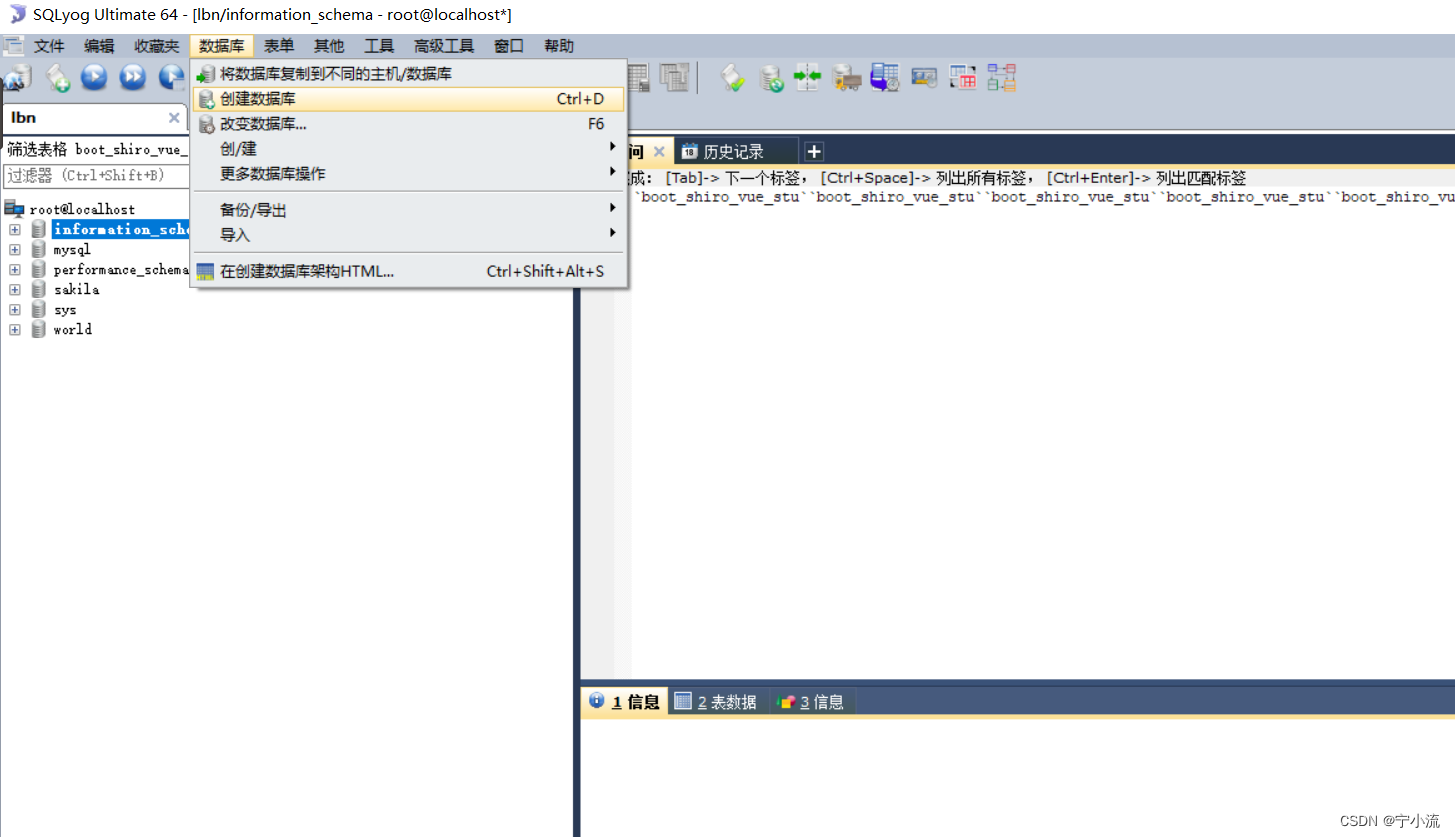Close the lbn connection tab
1455x837 pixels.
[x=174, y=118]
